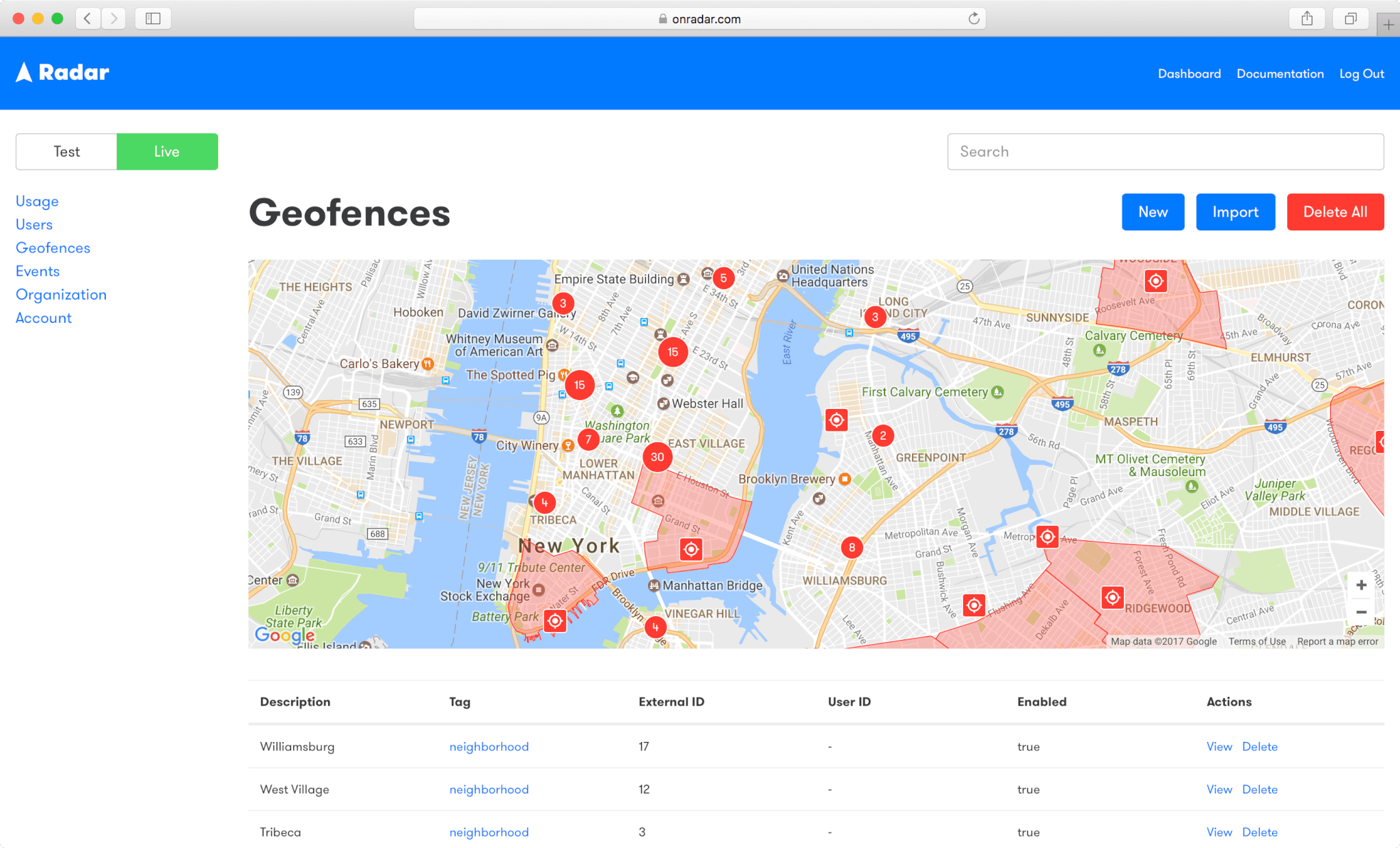Click the Safari address bar
The image size is (1400, 848).
[x=699, y=18]
